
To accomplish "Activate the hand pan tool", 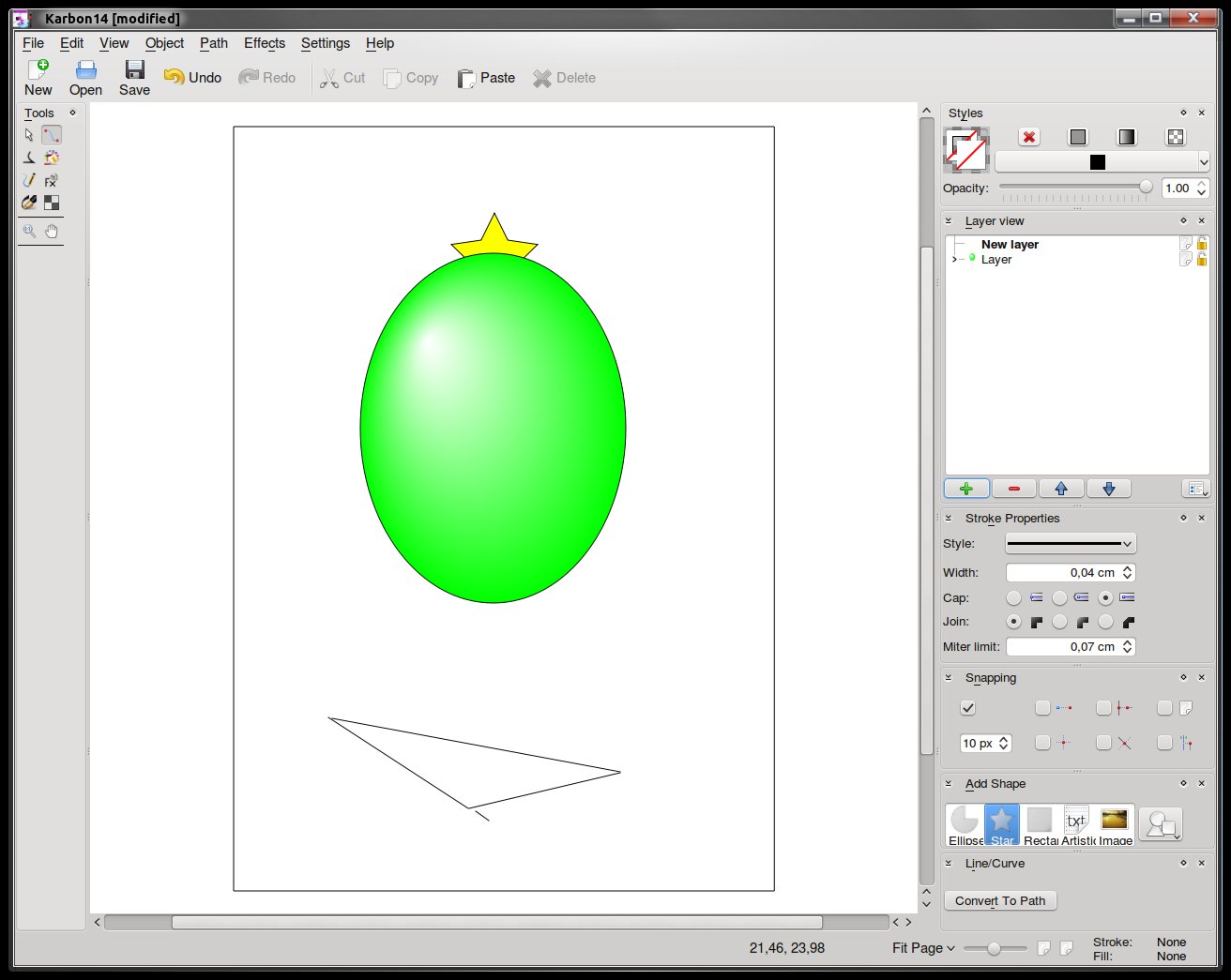I will (52, 231).
